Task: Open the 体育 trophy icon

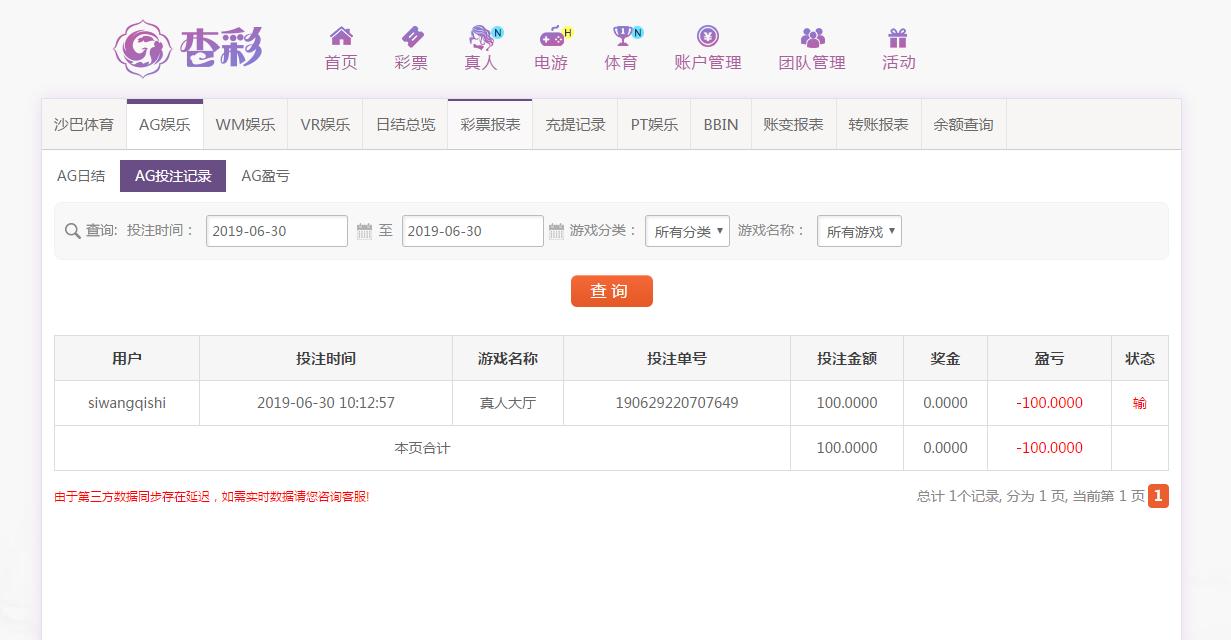Action: point(622,36)
